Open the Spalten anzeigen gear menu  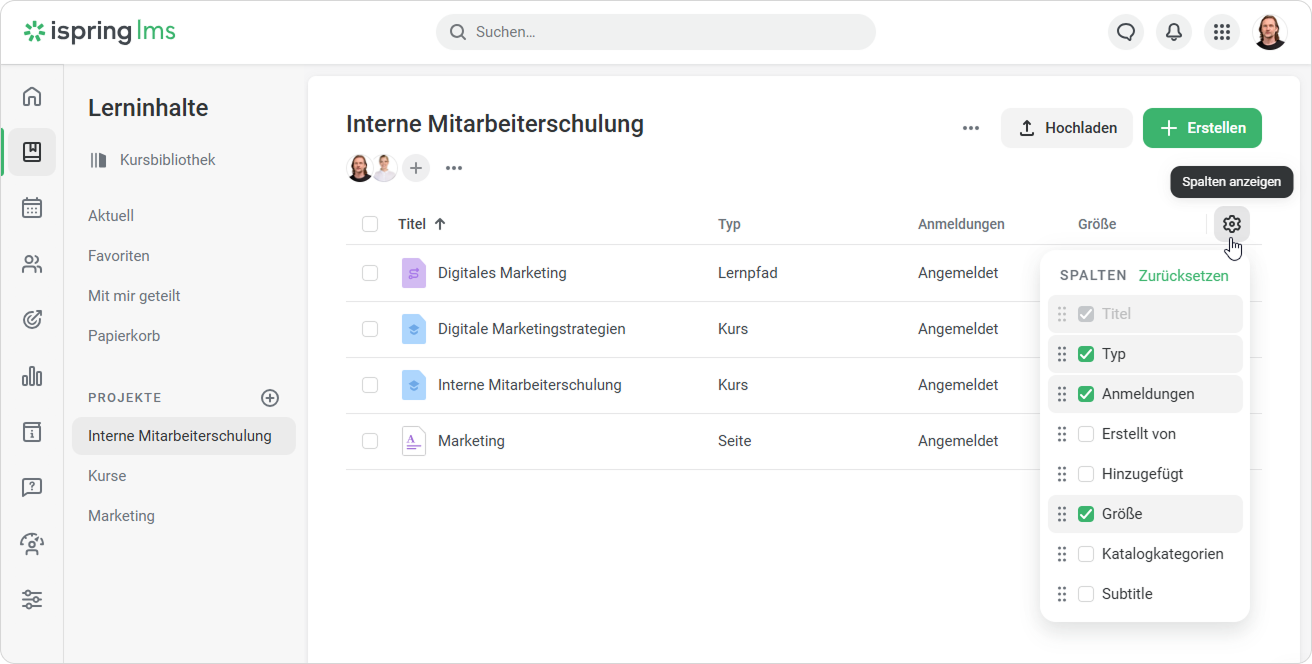[1231, 224]
